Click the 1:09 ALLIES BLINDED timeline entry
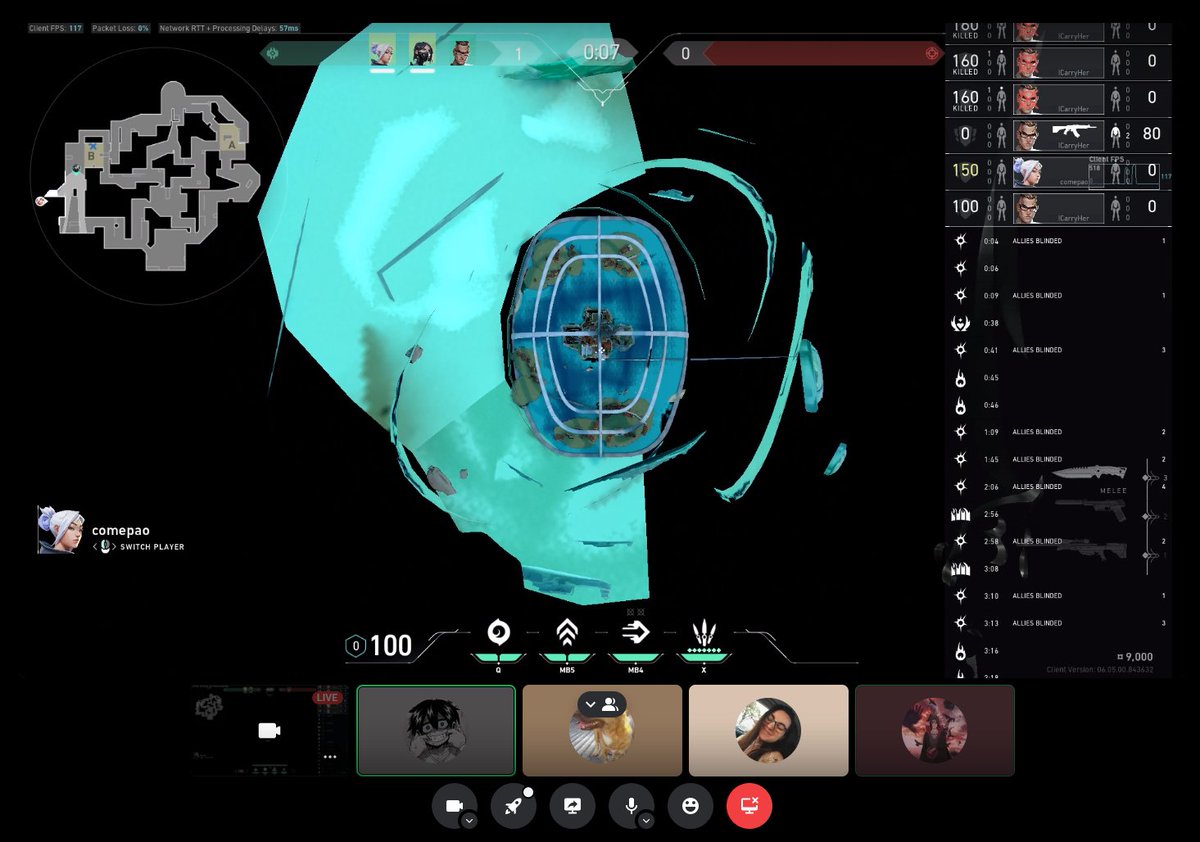1200x842 pixels. pos(1058,432)
